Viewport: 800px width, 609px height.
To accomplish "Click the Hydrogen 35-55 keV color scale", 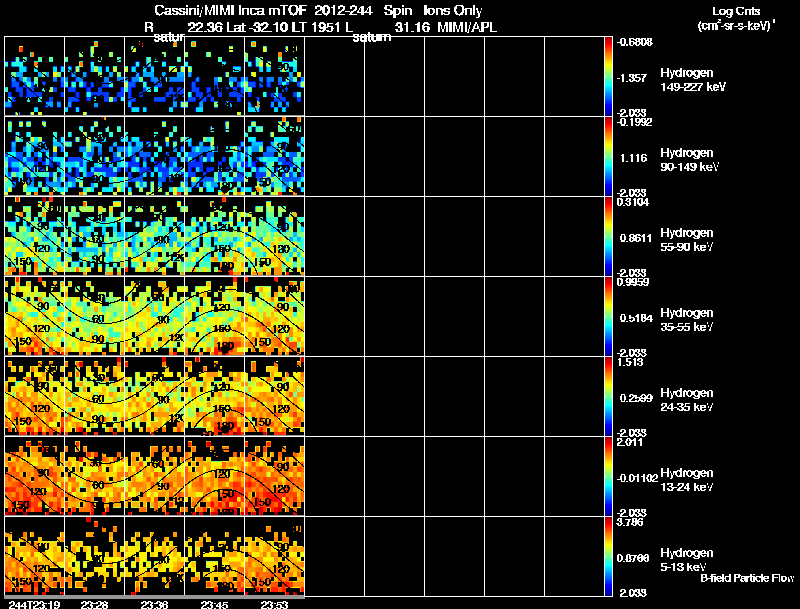I will click(608, 316).
